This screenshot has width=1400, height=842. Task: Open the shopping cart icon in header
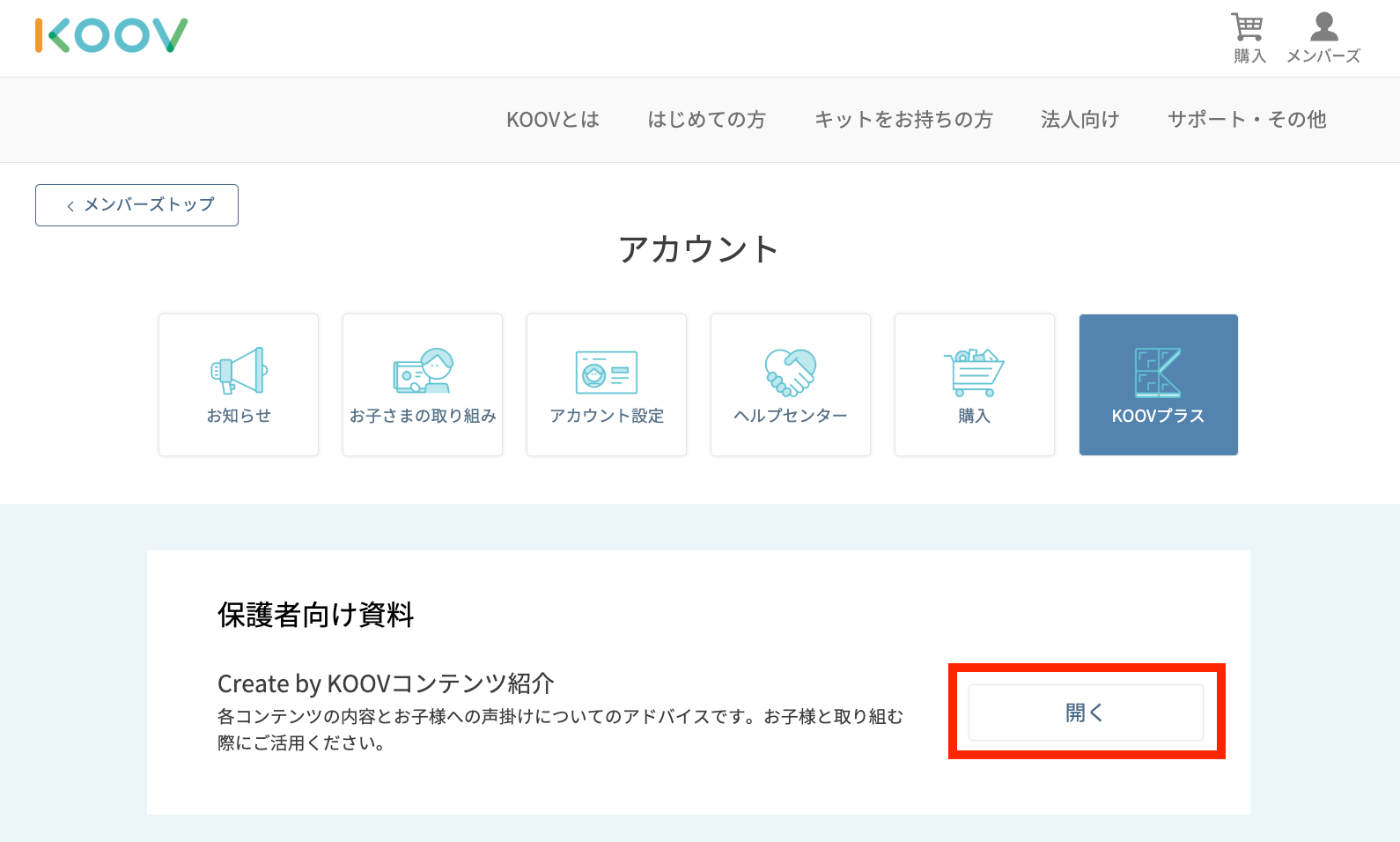1248,28
